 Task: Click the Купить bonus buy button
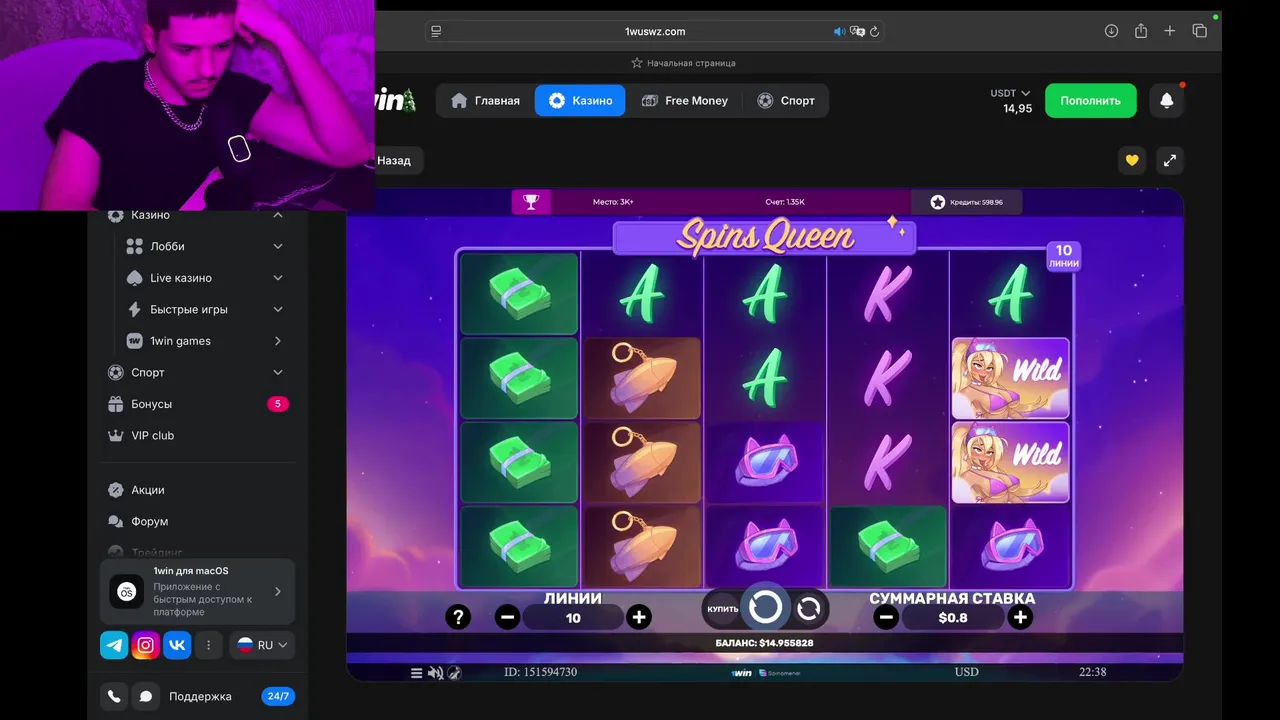point(723,609)
